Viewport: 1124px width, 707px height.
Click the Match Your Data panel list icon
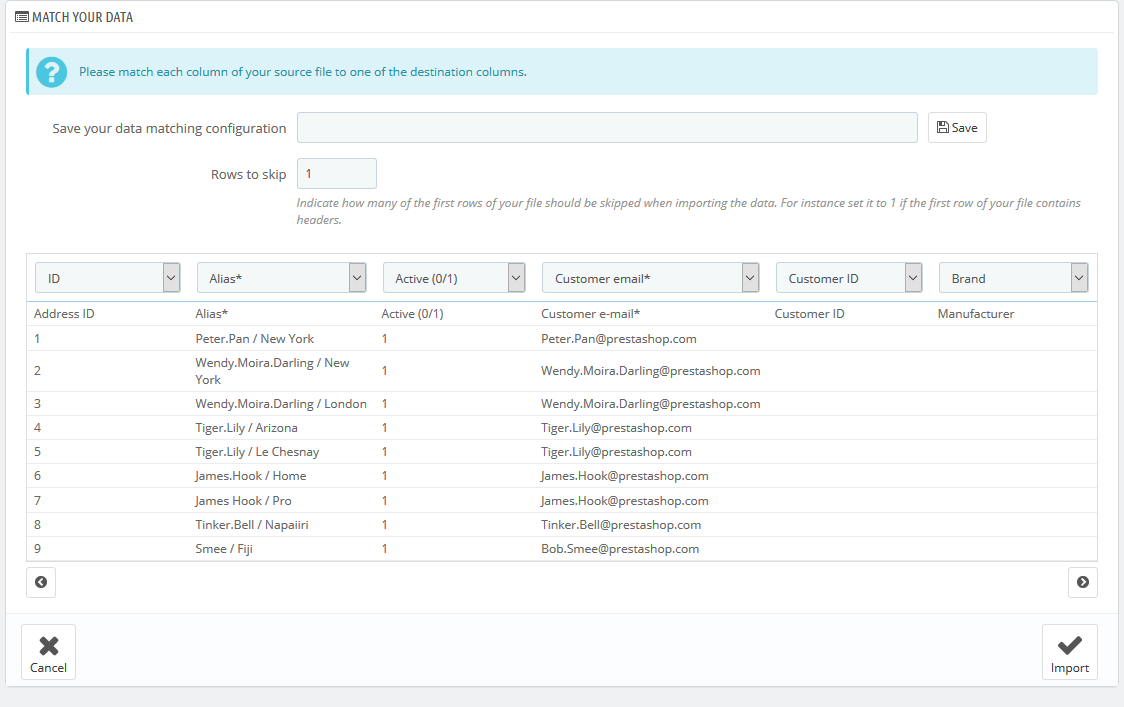[22, 17]
